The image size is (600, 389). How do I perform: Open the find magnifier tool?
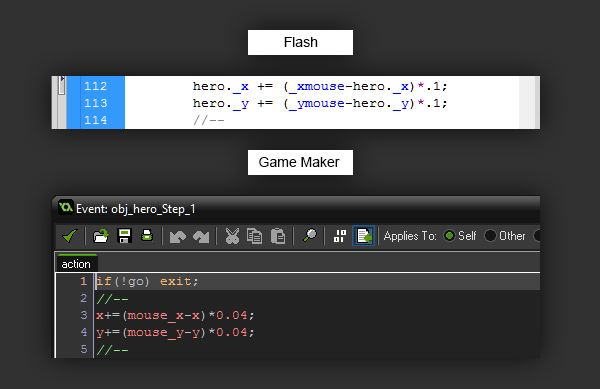click(x=310, y=235)
